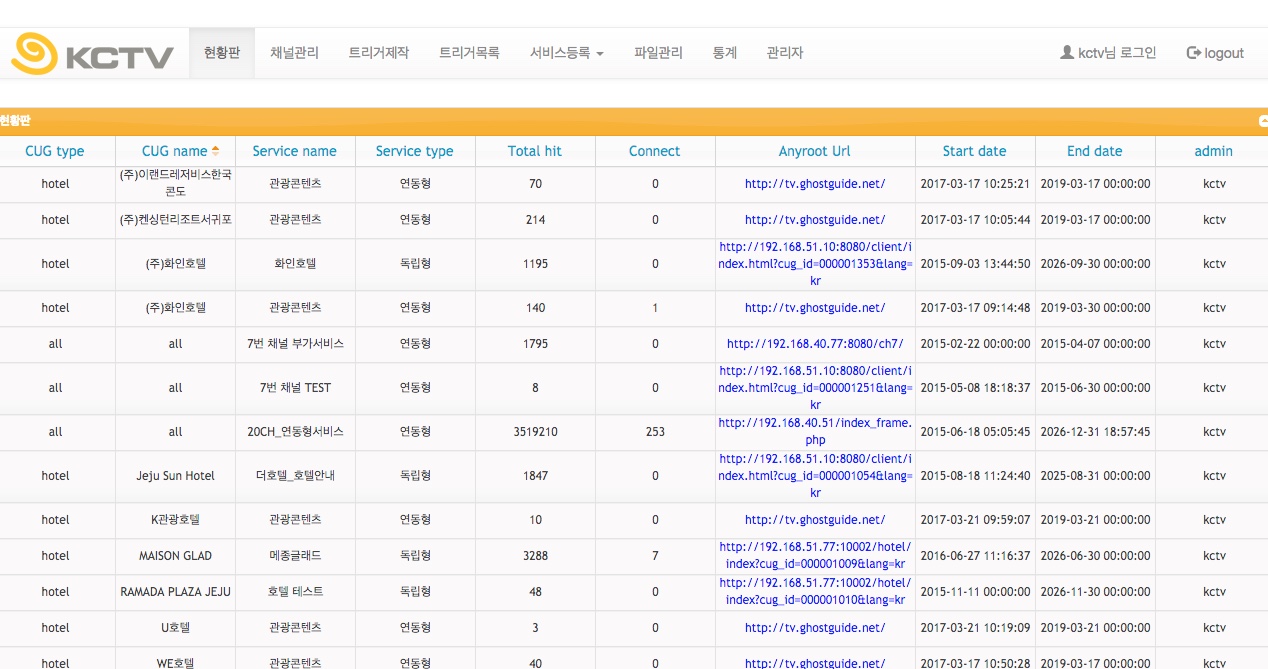
Task: Click the 3519210 total hit value
Action: [535, 432]
